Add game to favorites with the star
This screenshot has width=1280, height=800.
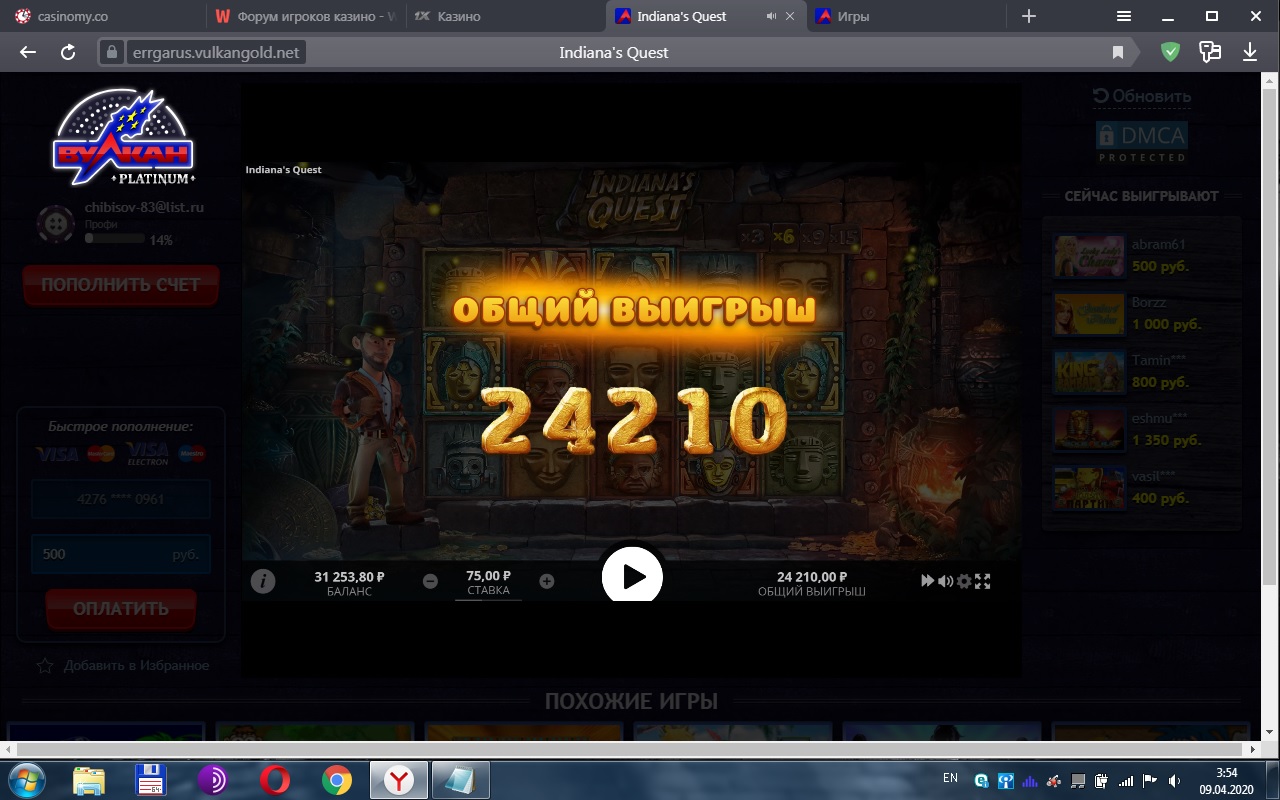pyautogui.click(x=45, y=666)
